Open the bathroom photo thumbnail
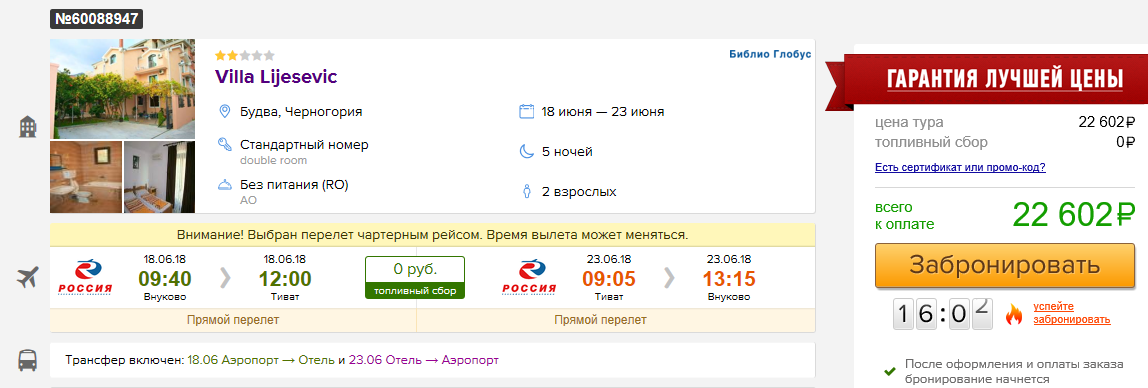 pos(86,177)
